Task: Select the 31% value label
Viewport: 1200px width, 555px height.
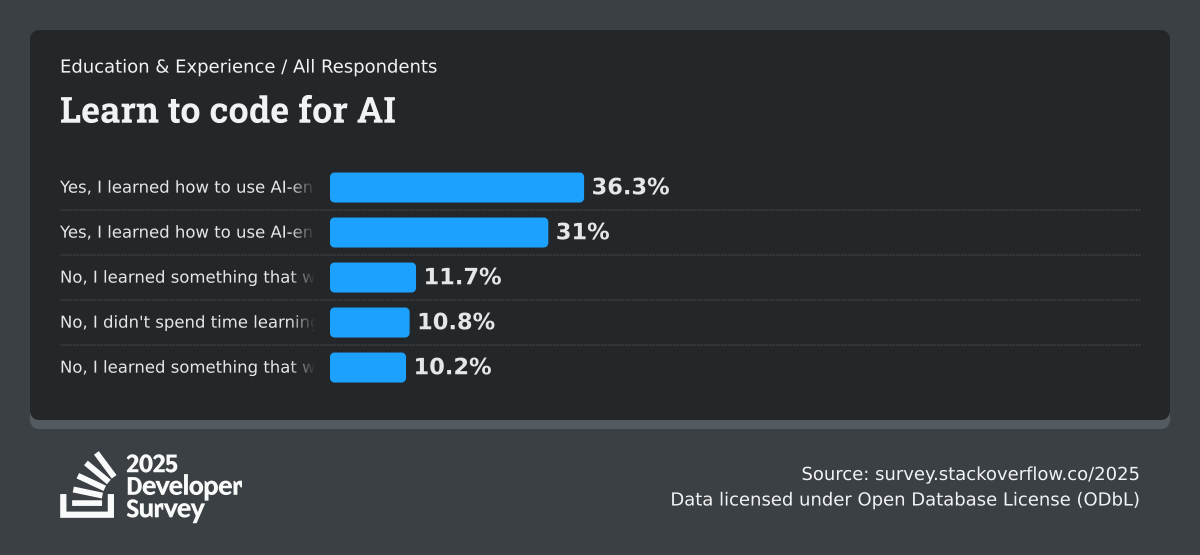Action: click(x=582, y=232)
